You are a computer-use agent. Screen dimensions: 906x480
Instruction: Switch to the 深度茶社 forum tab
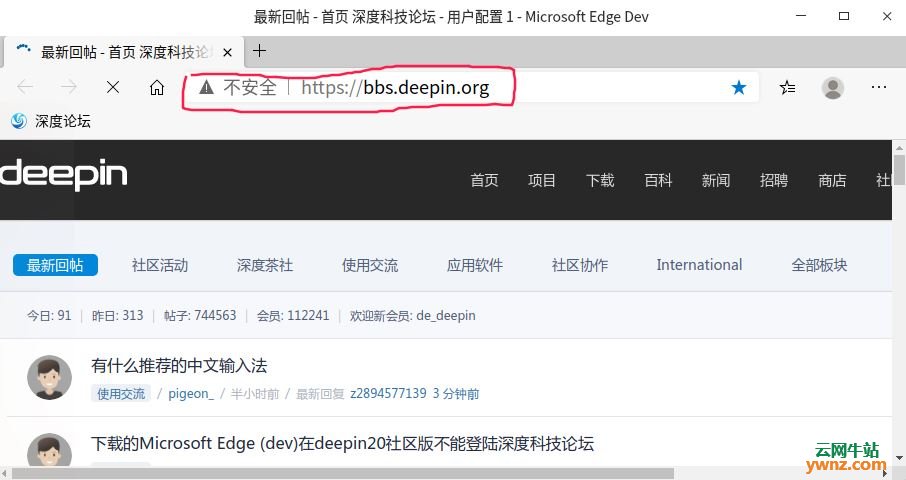(265, 265)
